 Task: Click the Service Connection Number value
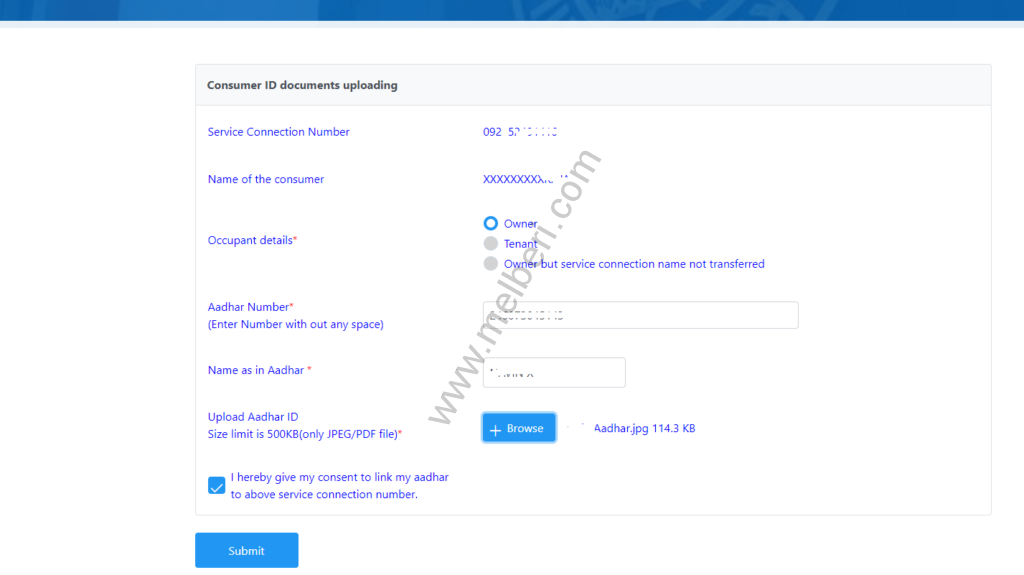point(520,132)
